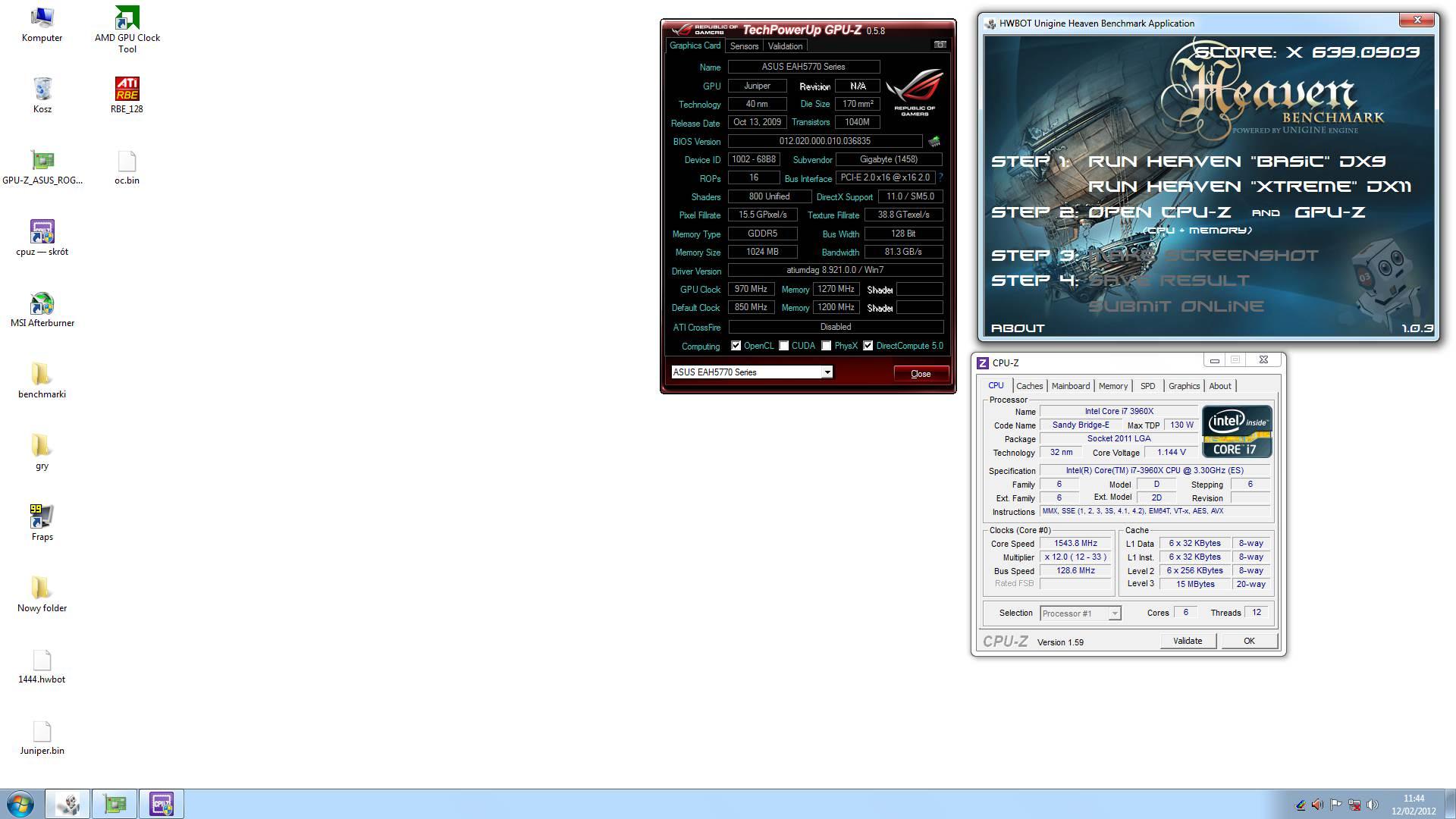Click ABOUT in Heaven Benchmark window

1018,328
